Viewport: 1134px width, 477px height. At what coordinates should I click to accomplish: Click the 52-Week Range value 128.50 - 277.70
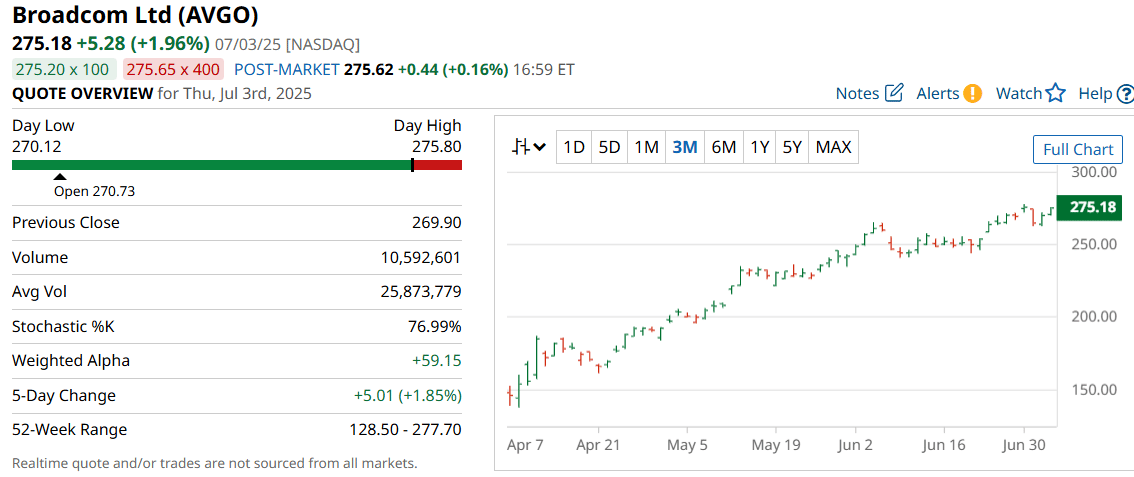(406, 430)
